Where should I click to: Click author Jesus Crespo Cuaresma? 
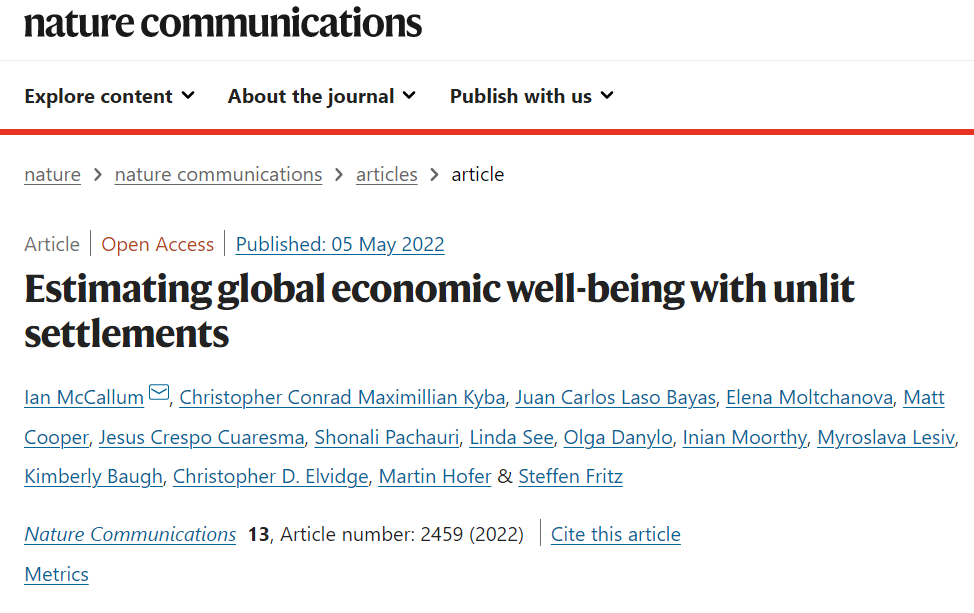pyautogui.click(x=202, y=437)
